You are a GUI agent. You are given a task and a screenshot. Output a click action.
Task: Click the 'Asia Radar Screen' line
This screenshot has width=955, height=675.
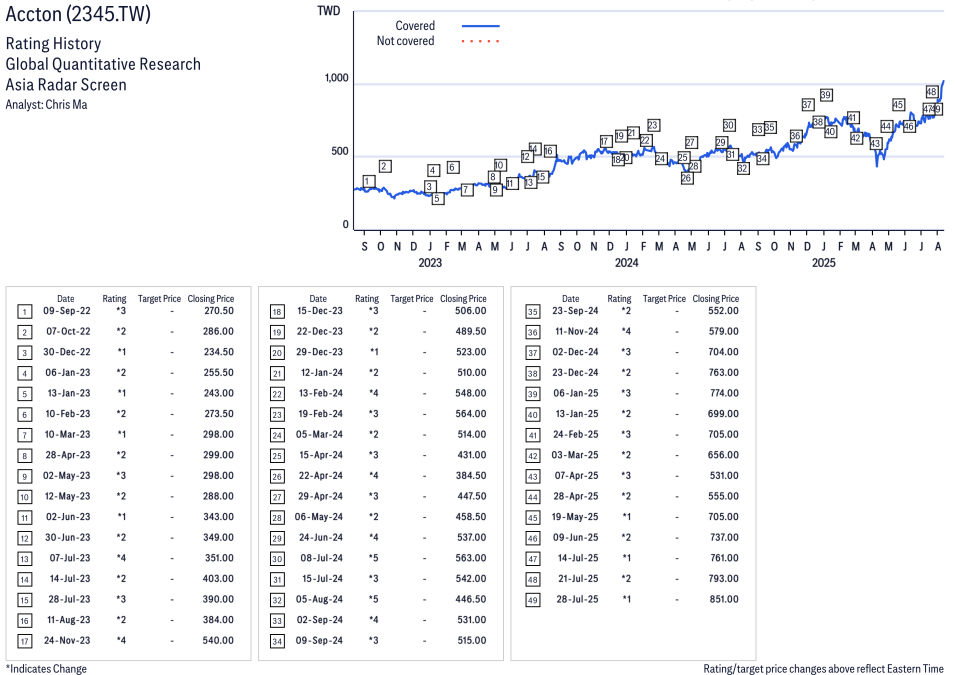coord(66,85)
